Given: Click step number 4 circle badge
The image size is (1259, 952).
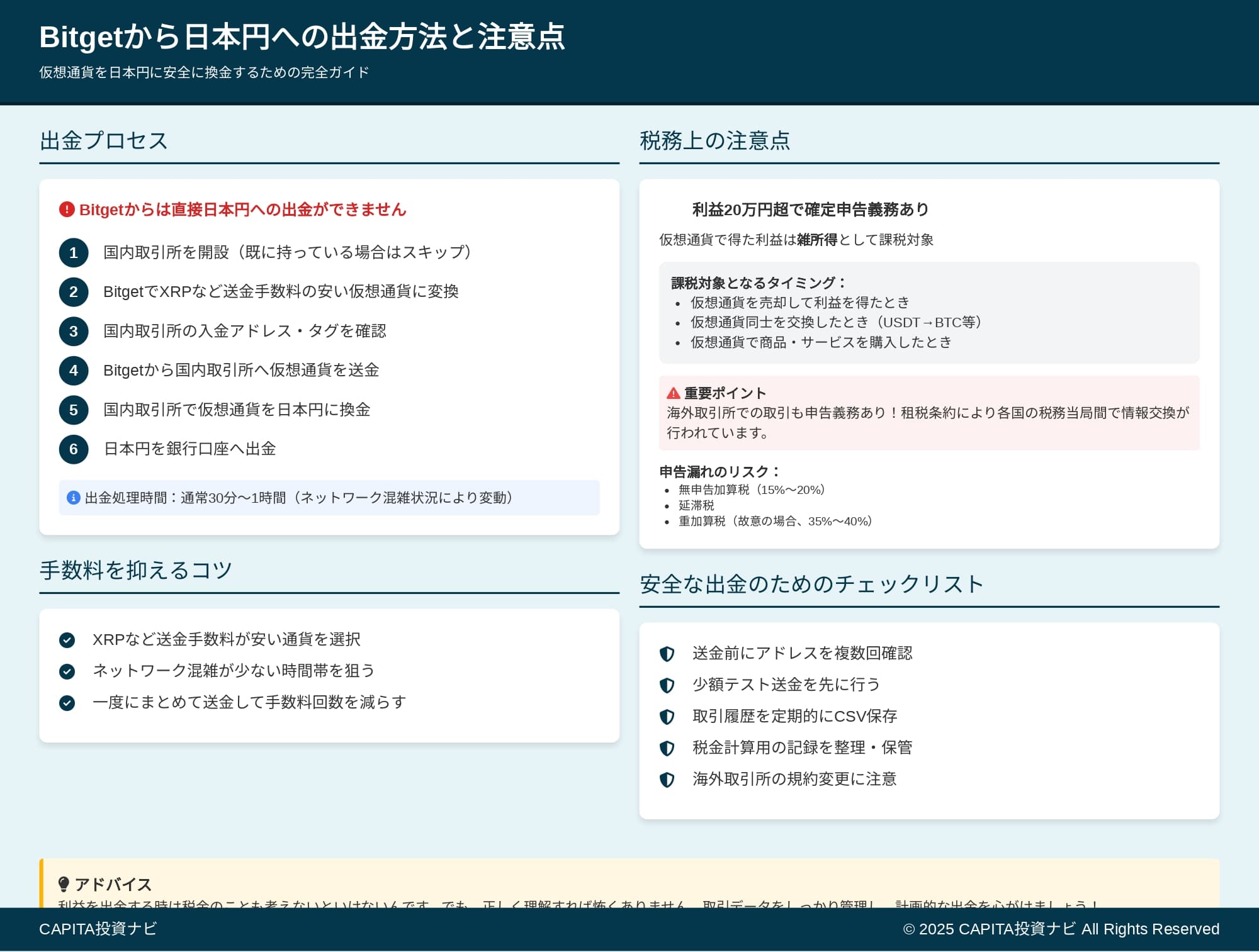Looking at the screenshot, I should pos(74,371).
